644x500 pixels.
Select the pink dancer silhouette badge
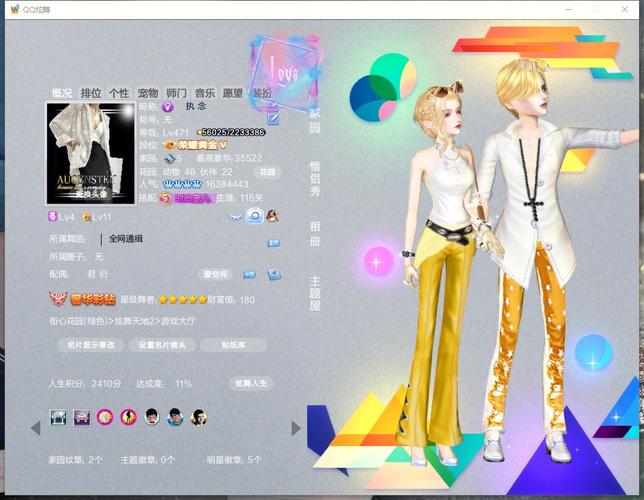(x=128, y=417)
